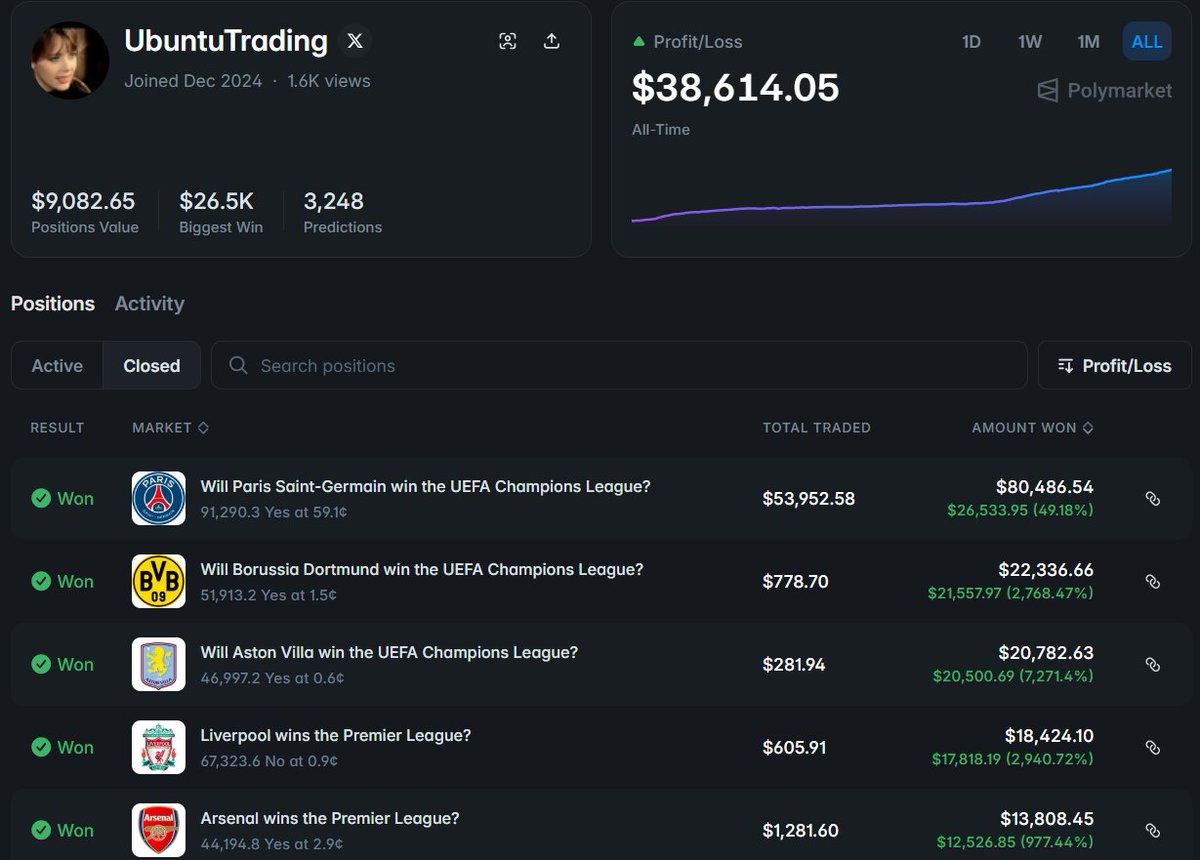The height and width of the screenshot is (860, 1200).
Task: Click the Won checkmark in Arsenal row
Action: click(x=41, y=830)
